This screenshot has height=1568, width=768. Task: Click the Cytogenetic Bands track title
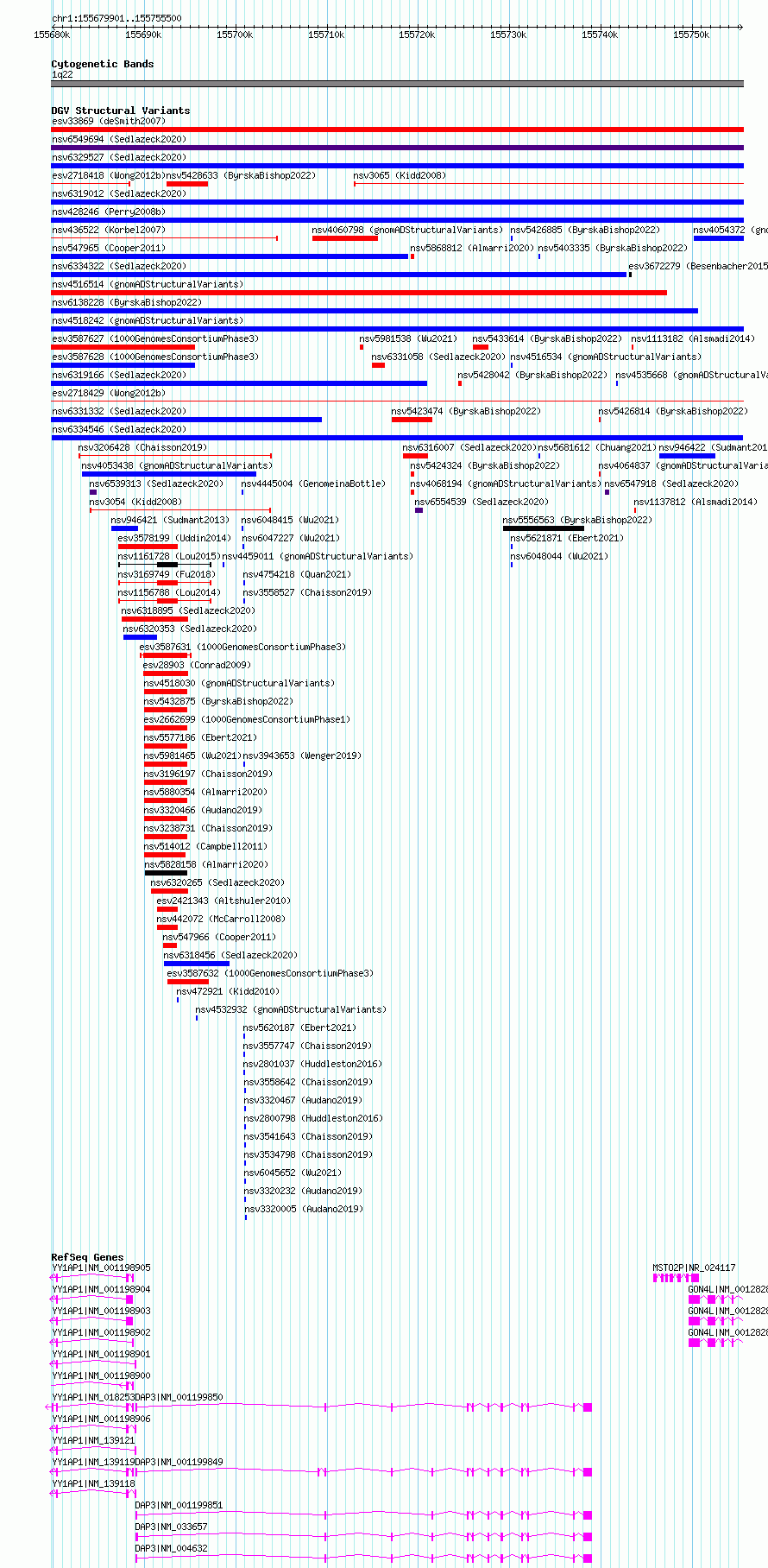(x=103, y=64)
